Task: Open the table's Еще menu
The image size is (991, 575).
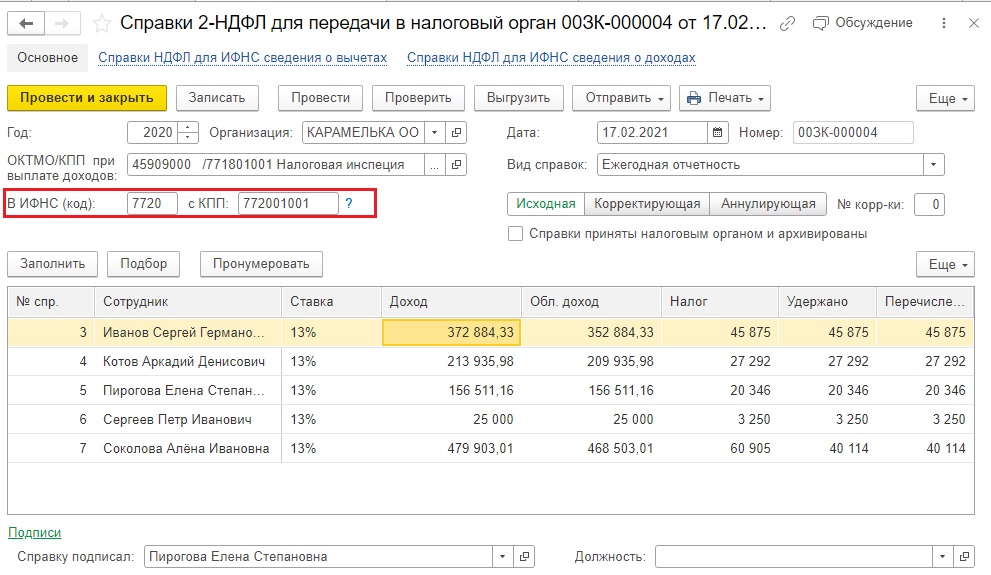Action: pos(945,265)
